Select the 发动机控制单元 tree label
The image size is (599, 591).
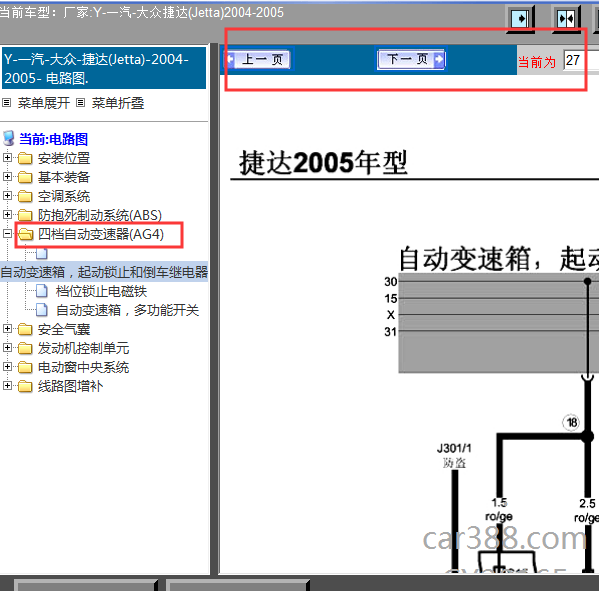pos(83,348)
